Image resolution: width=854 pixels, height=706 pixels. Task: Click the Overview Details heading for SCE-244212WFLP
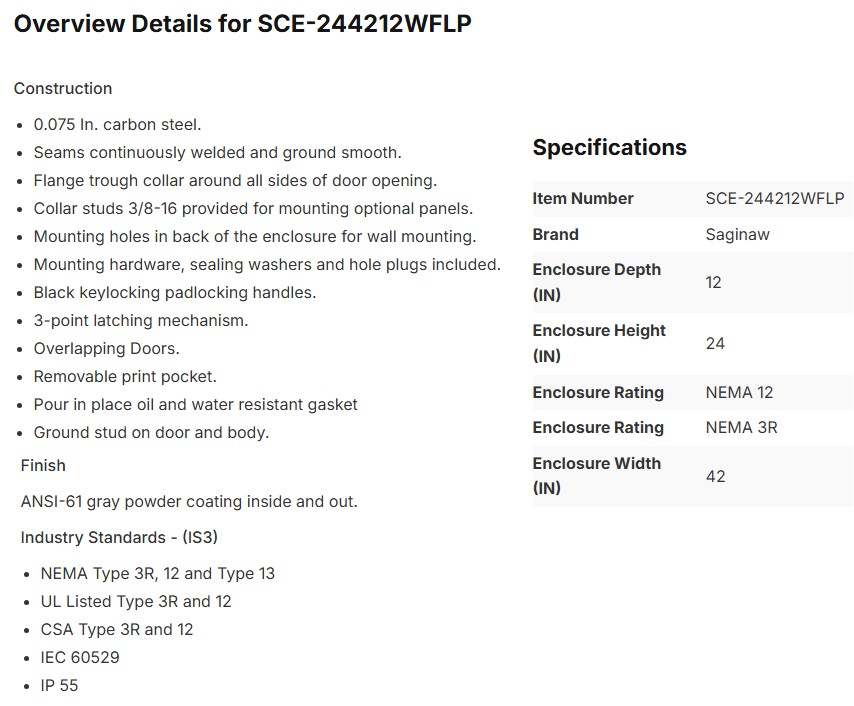point(242,24)
